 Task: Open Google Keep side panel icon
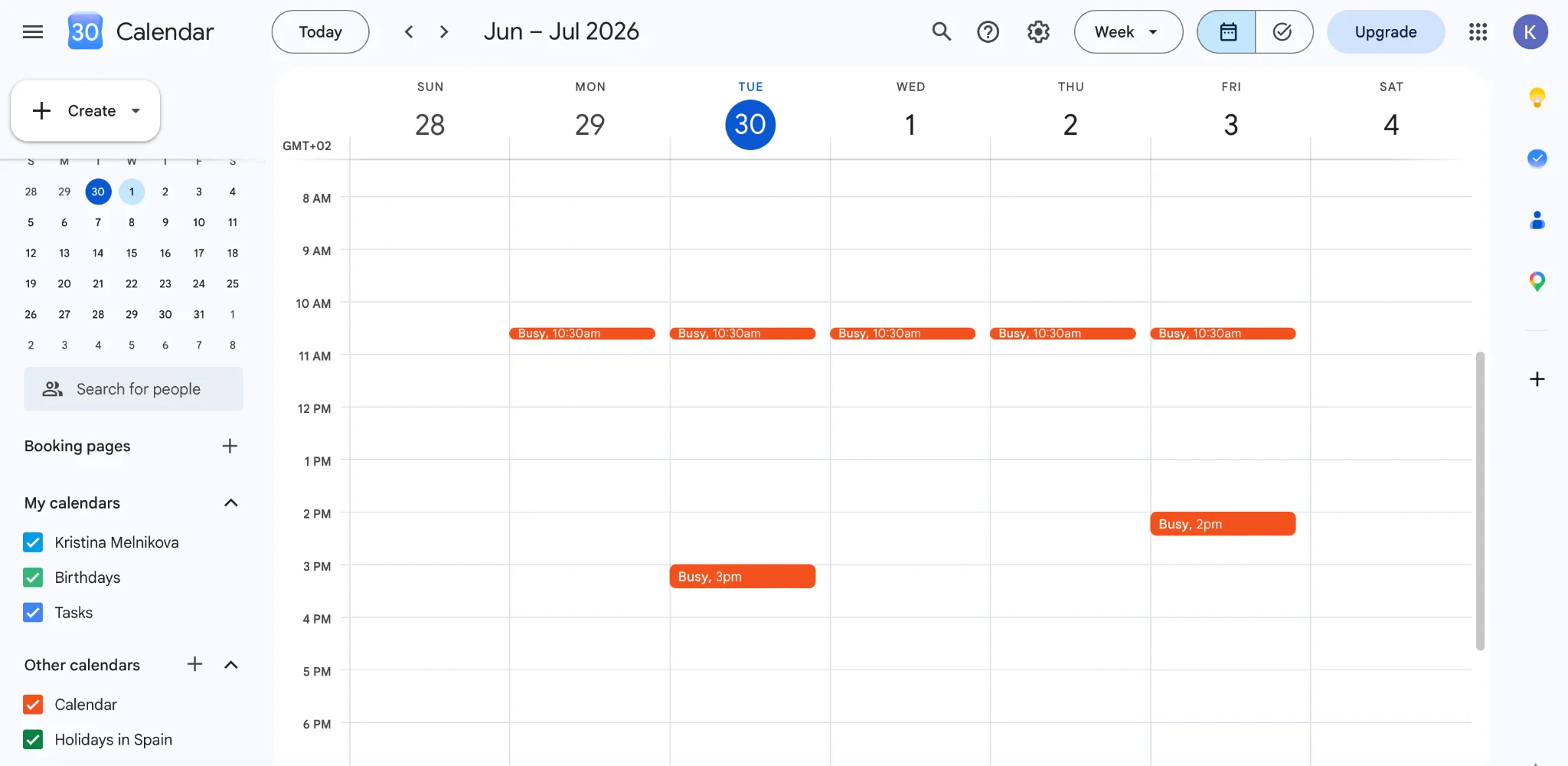(1537, 97)
